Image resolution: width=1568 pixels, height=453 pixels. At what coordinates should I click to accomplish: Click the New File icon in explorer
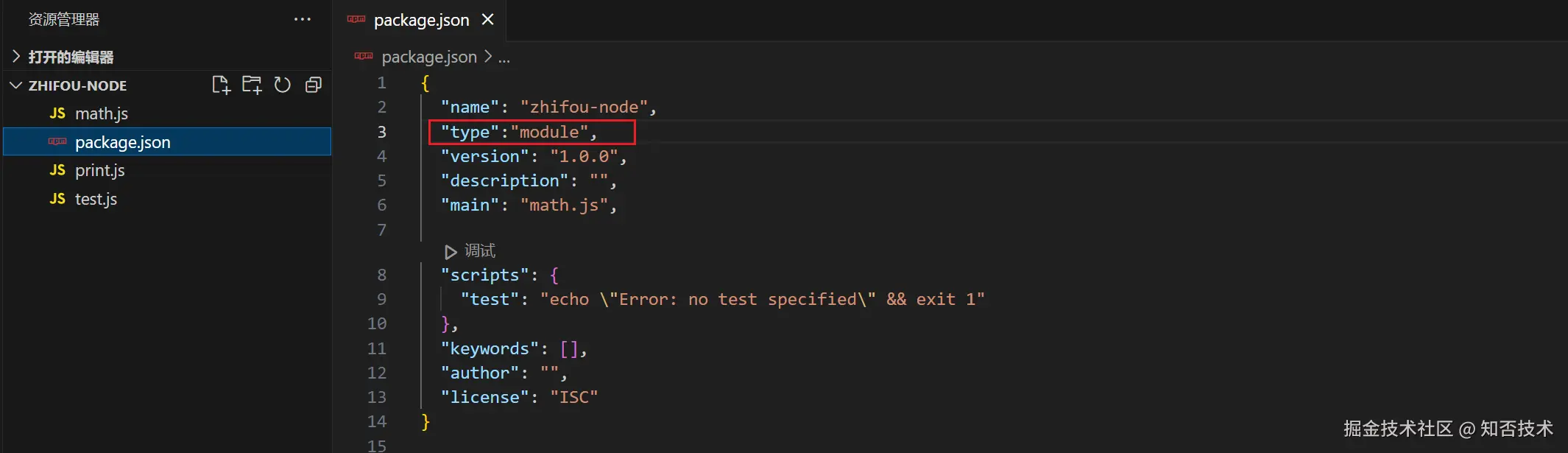tap(221, 85)
